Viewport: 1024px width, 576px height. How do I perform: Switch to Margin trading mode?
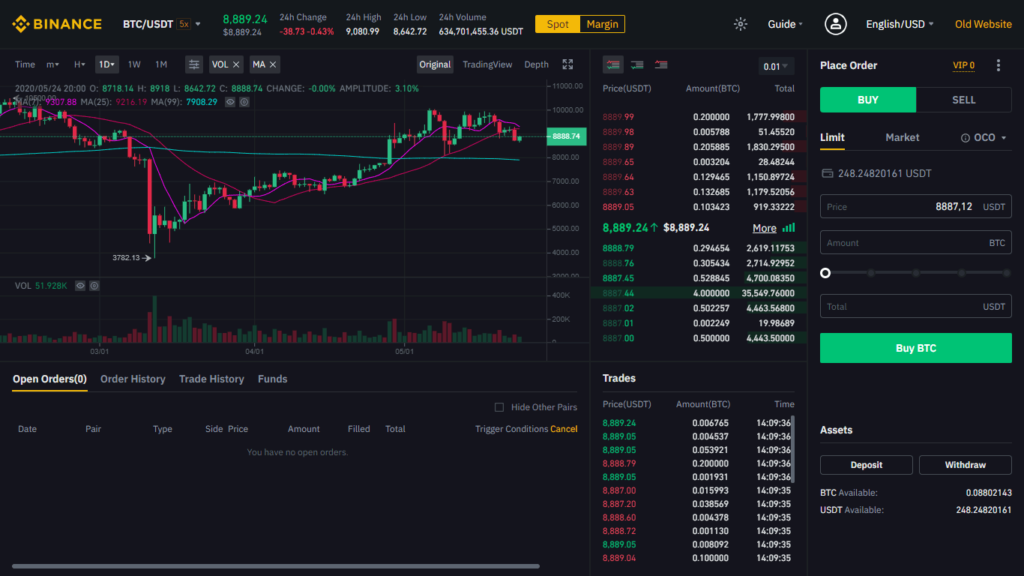coord(602,24)
